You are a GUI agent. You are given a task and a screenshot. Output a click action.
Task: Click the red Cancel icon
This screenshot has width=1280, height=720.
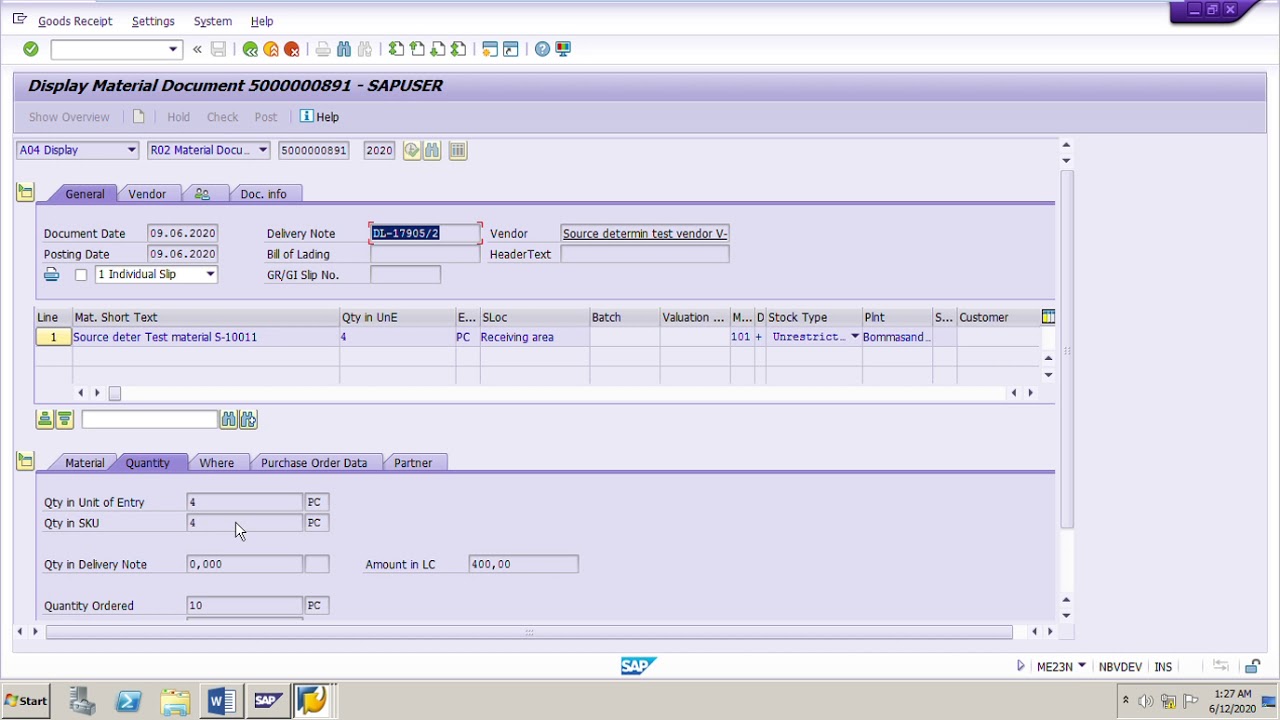tap(292, 49)
